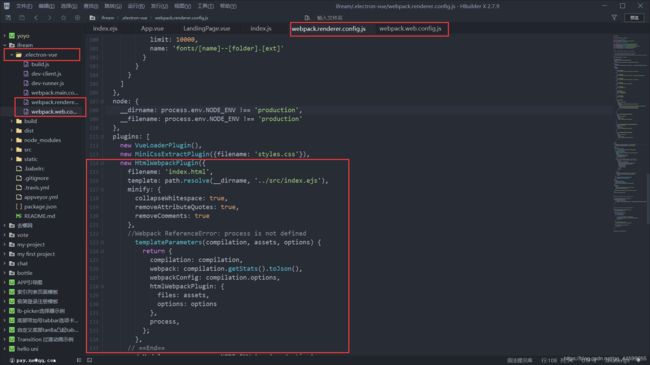Open webpack.main.co... file in tree
The width and height of the screenshot is (650, 365).
(54, 93)
